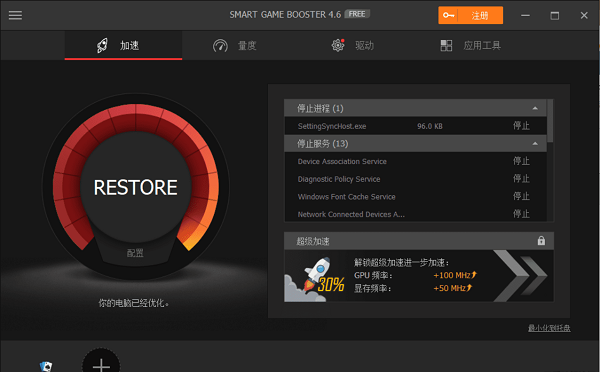This screenshot has height=372, width=600.
Task: Click the lock icon on 超级加速
Action: click(x=541, y=241)
